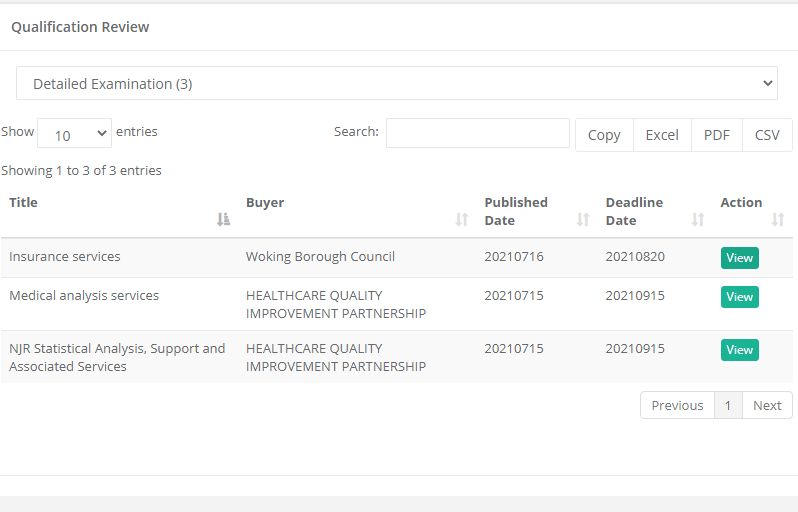This screenshot has width=798, height=512.
Task: View the Medical analysis services entry
Action: pyautogui.click(x=739, y=297)
